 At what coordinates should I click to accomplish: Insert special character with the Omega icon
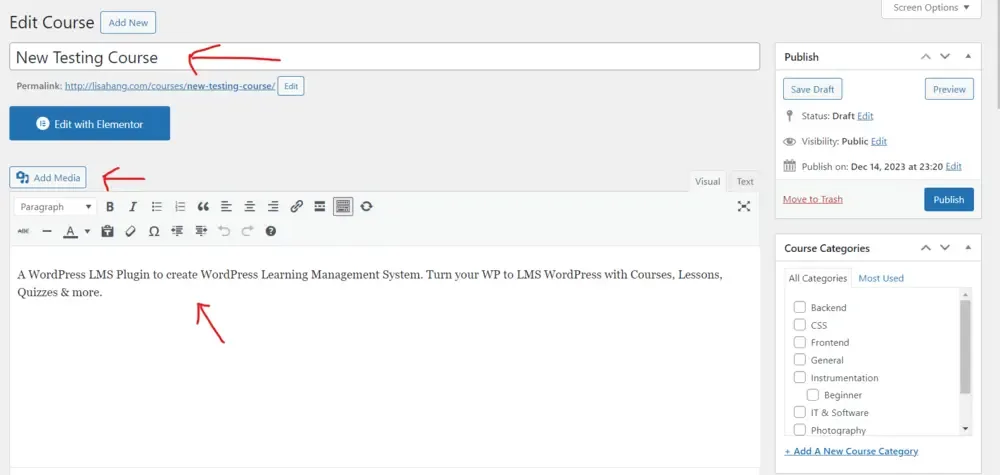[x=154, y=231]
